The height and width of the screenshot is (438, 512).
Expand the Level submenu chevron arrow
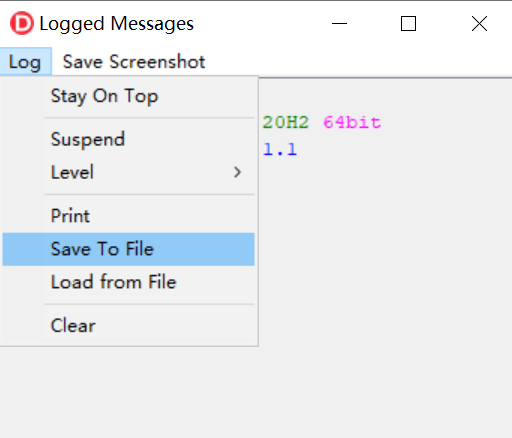coord(237,172)
